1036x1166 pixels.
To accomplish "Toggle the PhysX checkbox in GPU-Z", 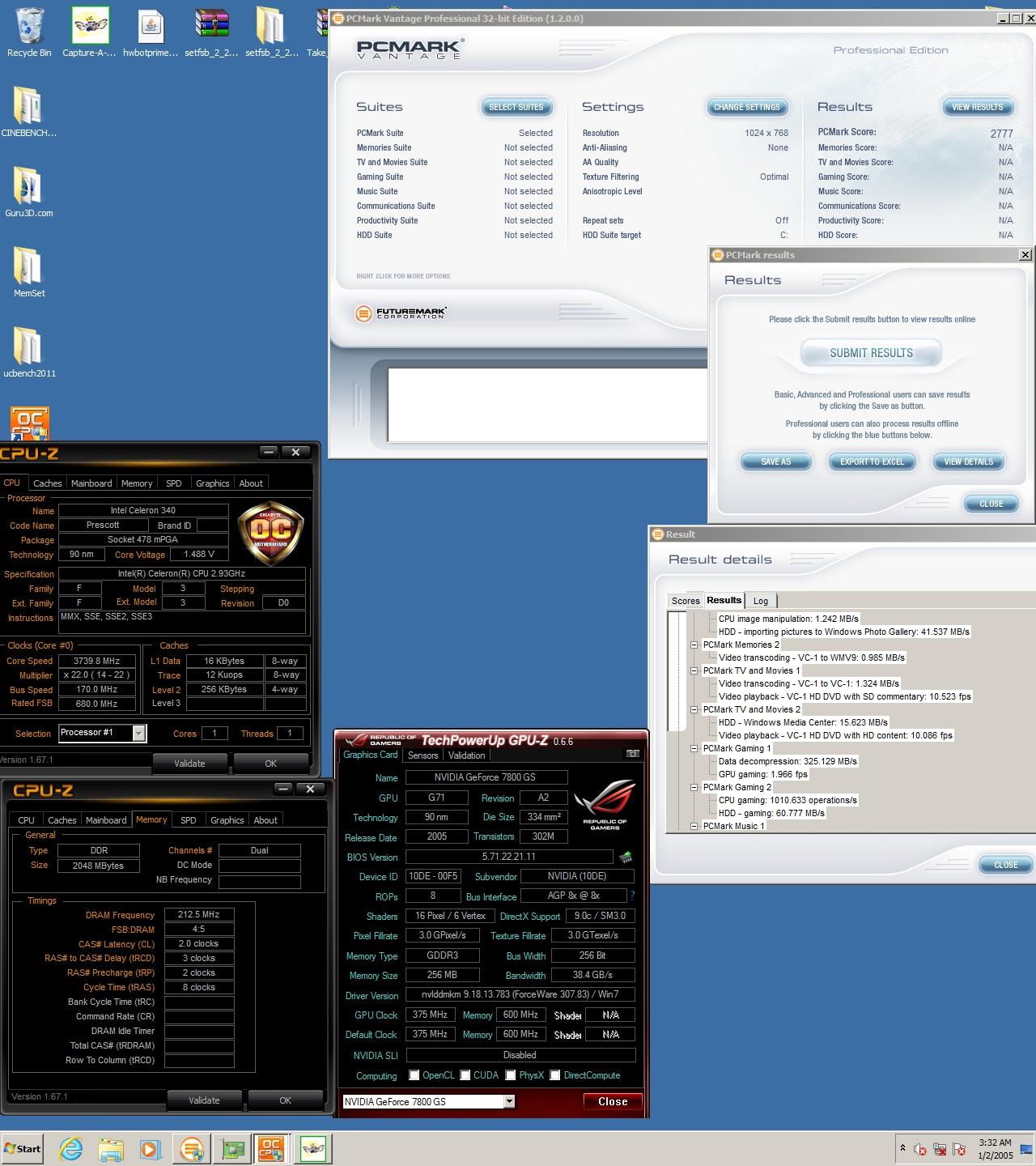I will click(x=511, y=1075).
